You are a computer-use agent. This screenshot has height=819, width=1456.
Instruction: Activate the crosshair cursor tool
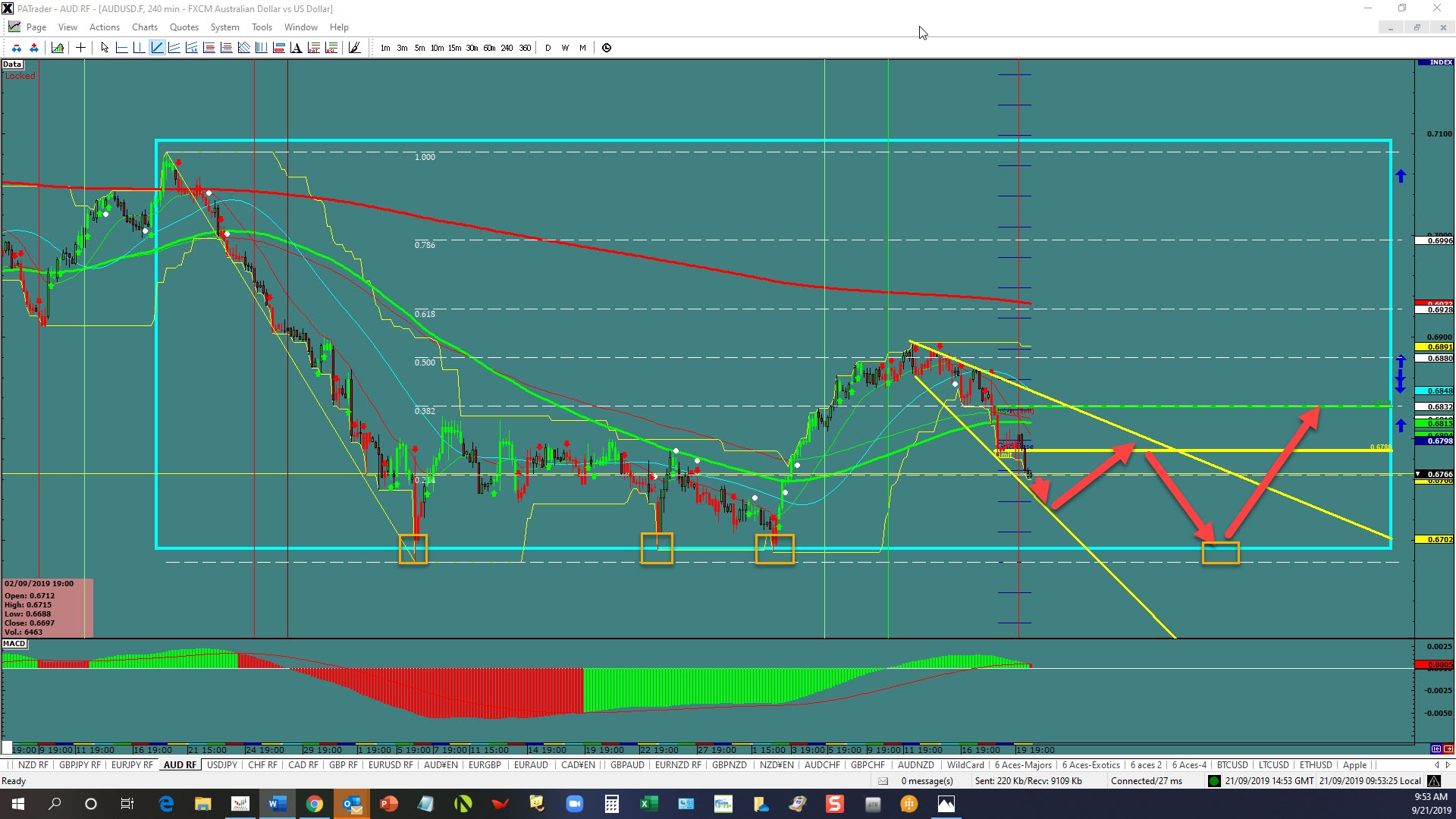80,48
